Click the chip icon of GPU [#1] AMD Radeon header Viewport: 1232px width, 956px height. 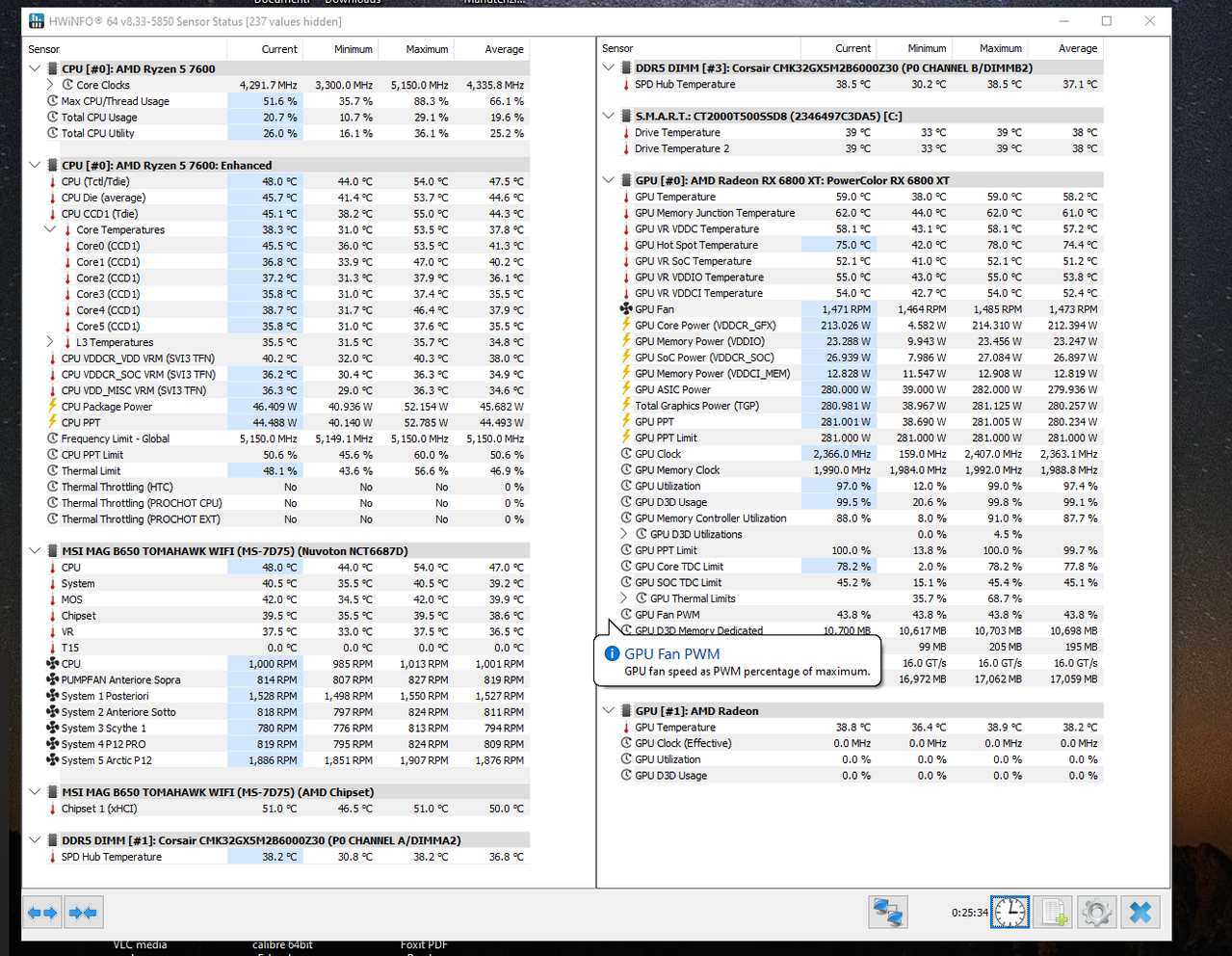click(626, 711)
